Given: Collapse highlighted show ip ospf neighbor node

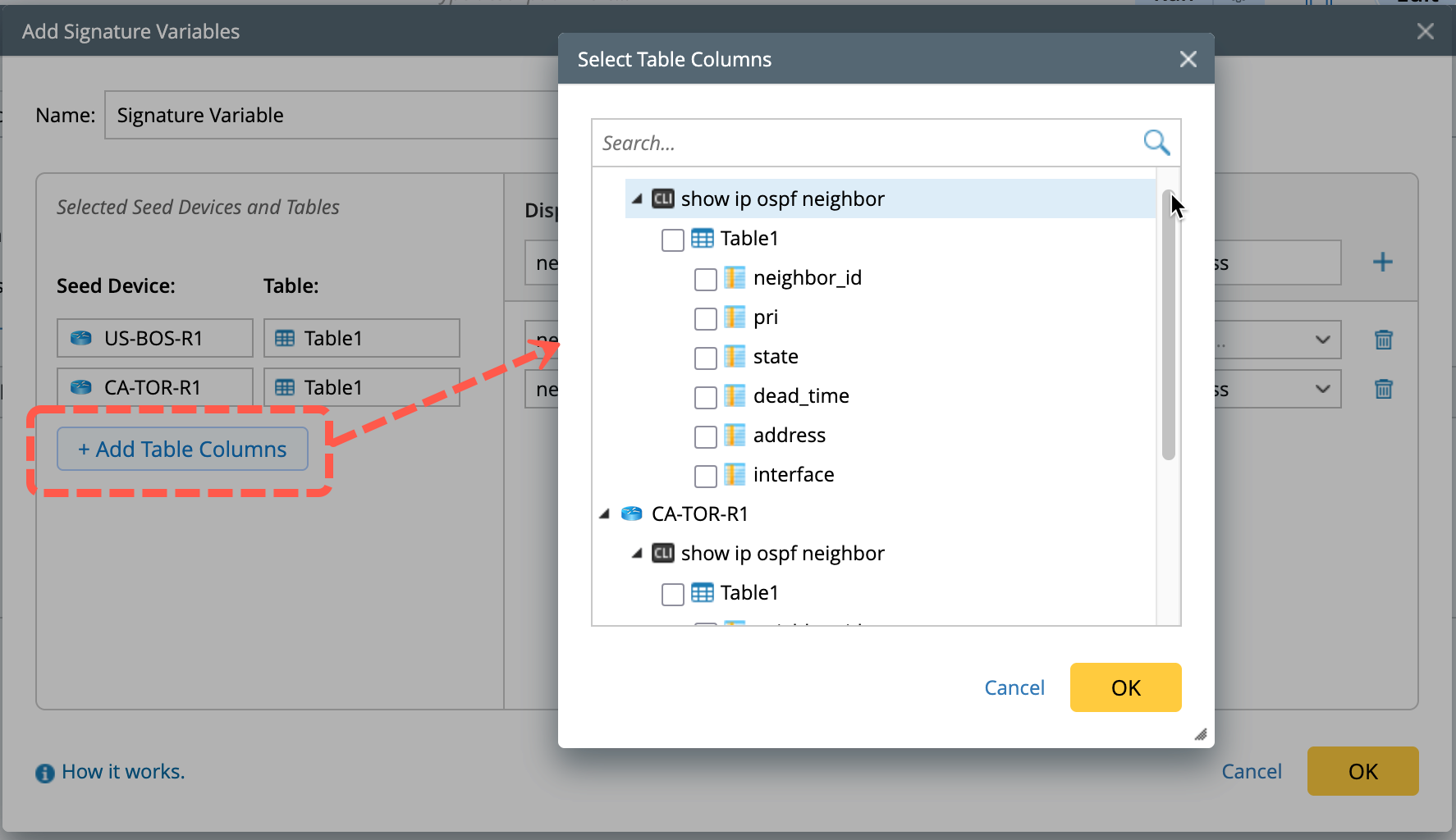Looking at the screenshot, I should point(637,199).
